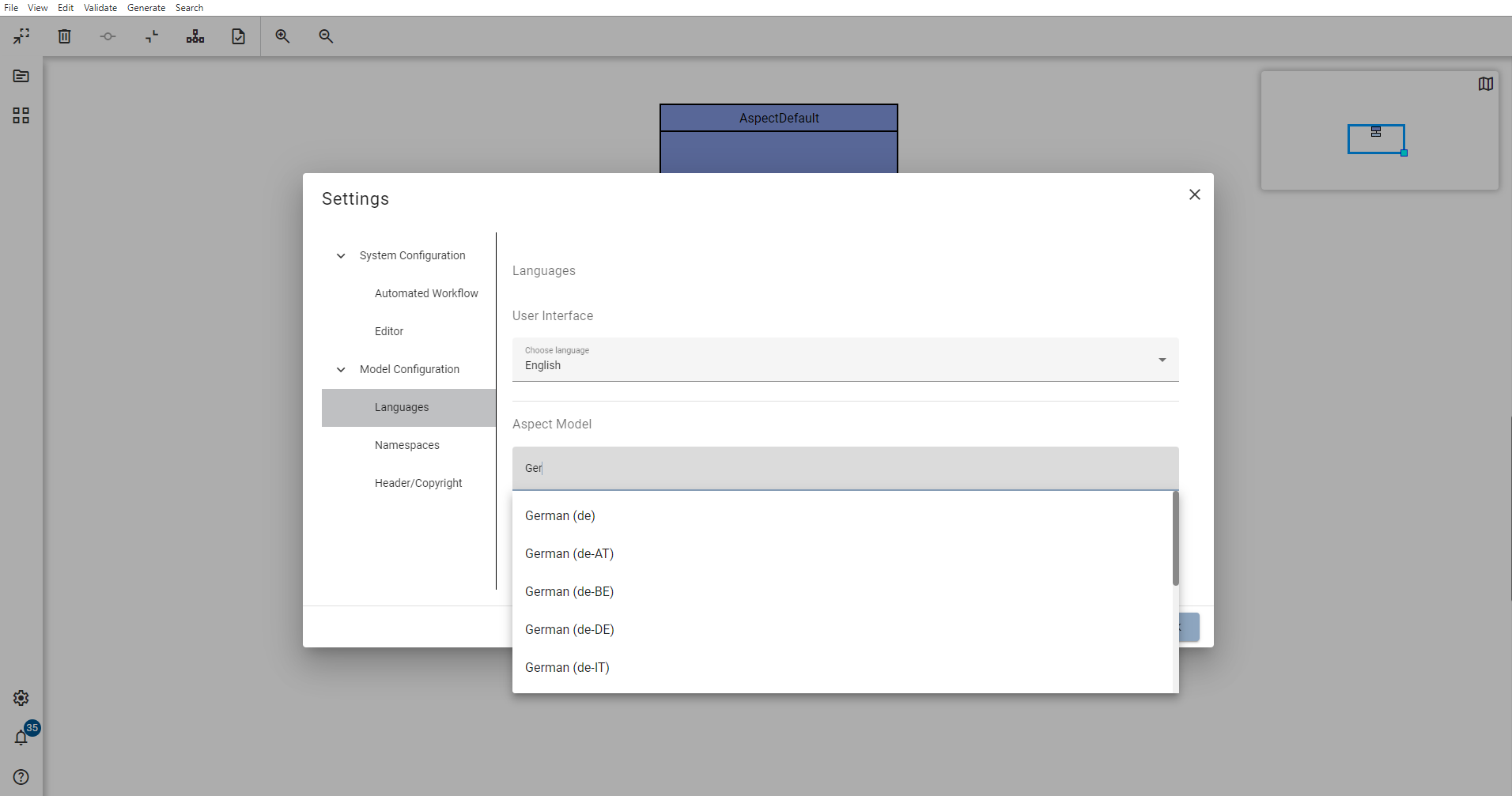Viewport: 1512px width, 796px height.
Task: Open the settings gear in sidebar
Action: coord(21,698)
